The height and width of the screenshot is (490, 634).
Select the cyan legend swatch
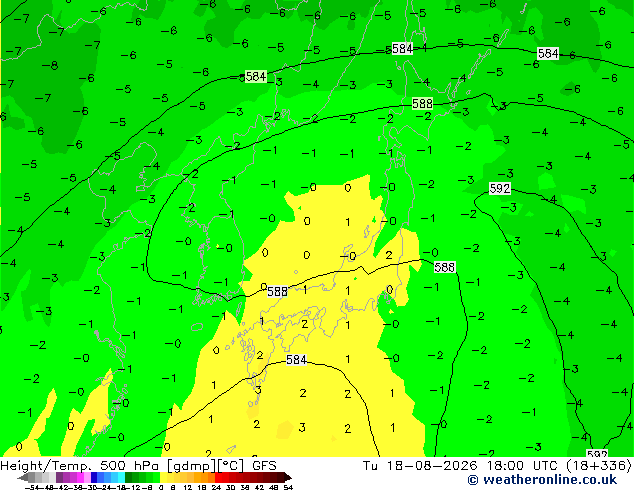tap(121, 477)
